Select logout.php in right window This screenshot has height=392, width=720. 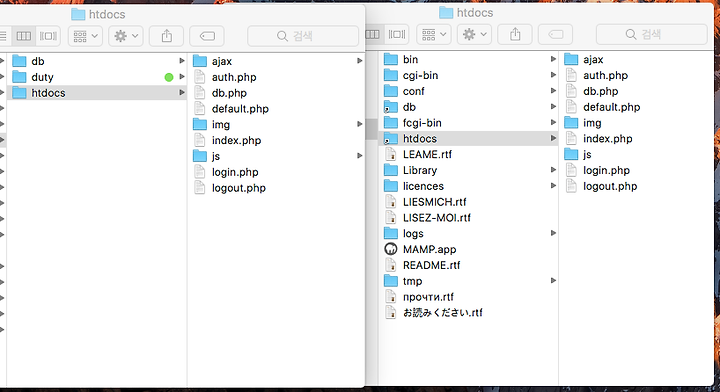(x=636, y=186)
